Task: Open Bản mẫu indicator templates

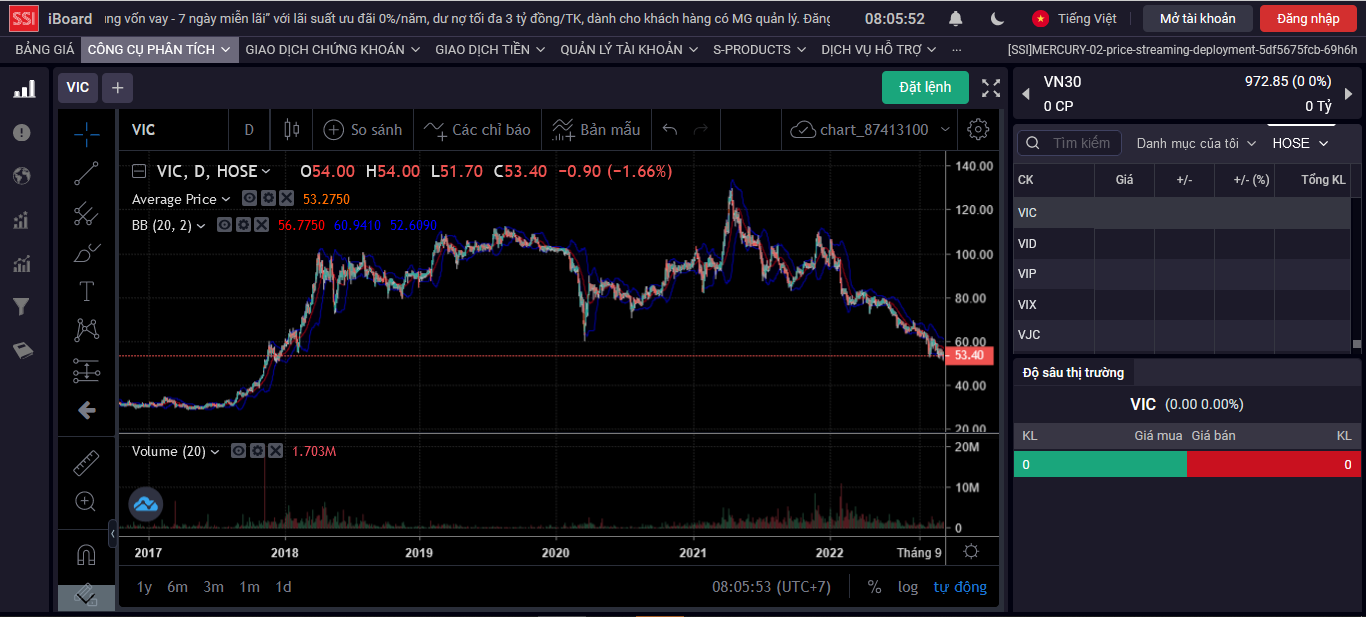Action: 596,129
